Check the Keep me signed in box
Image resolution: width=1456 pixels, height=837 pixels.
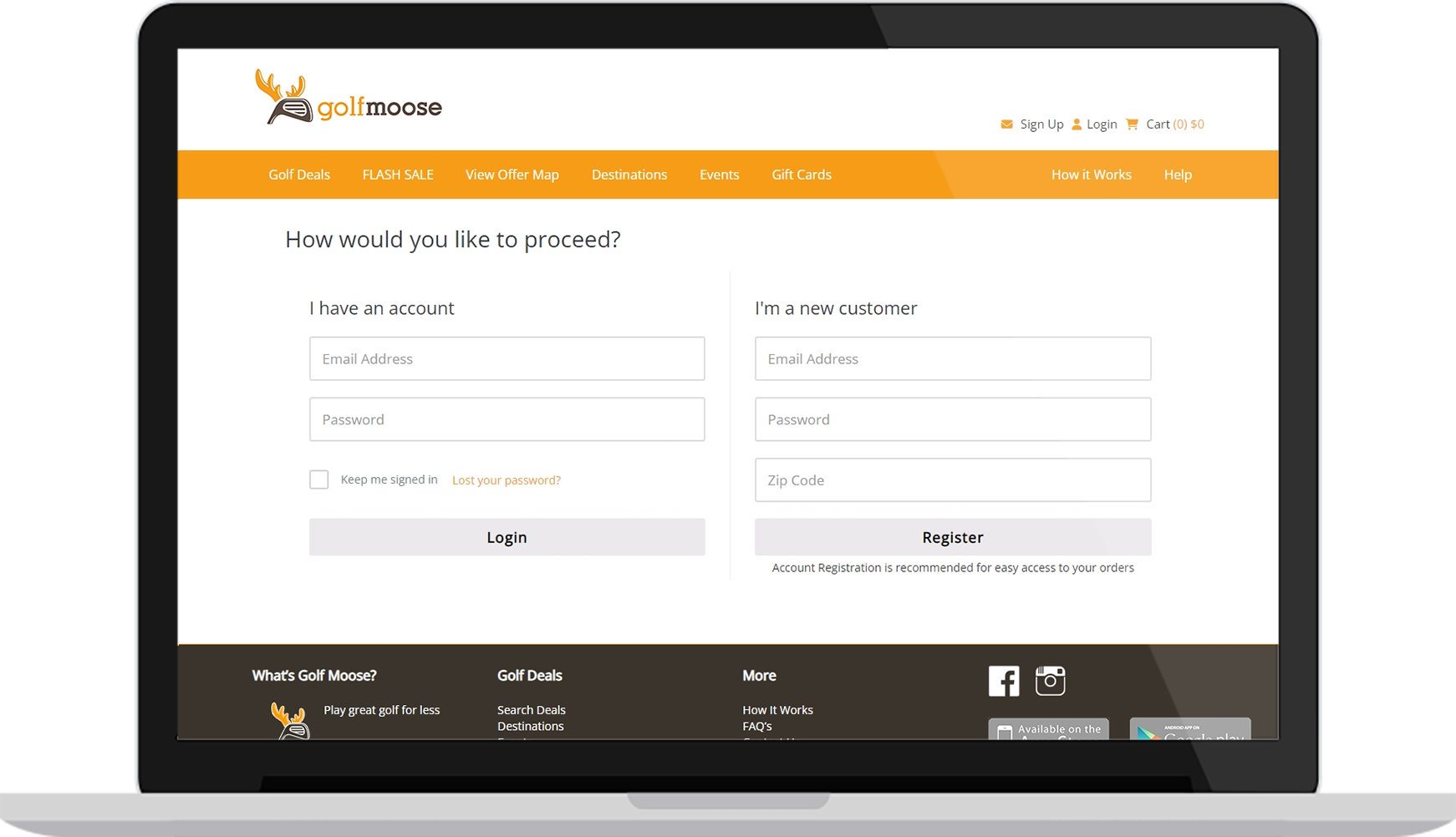point(318,479)
